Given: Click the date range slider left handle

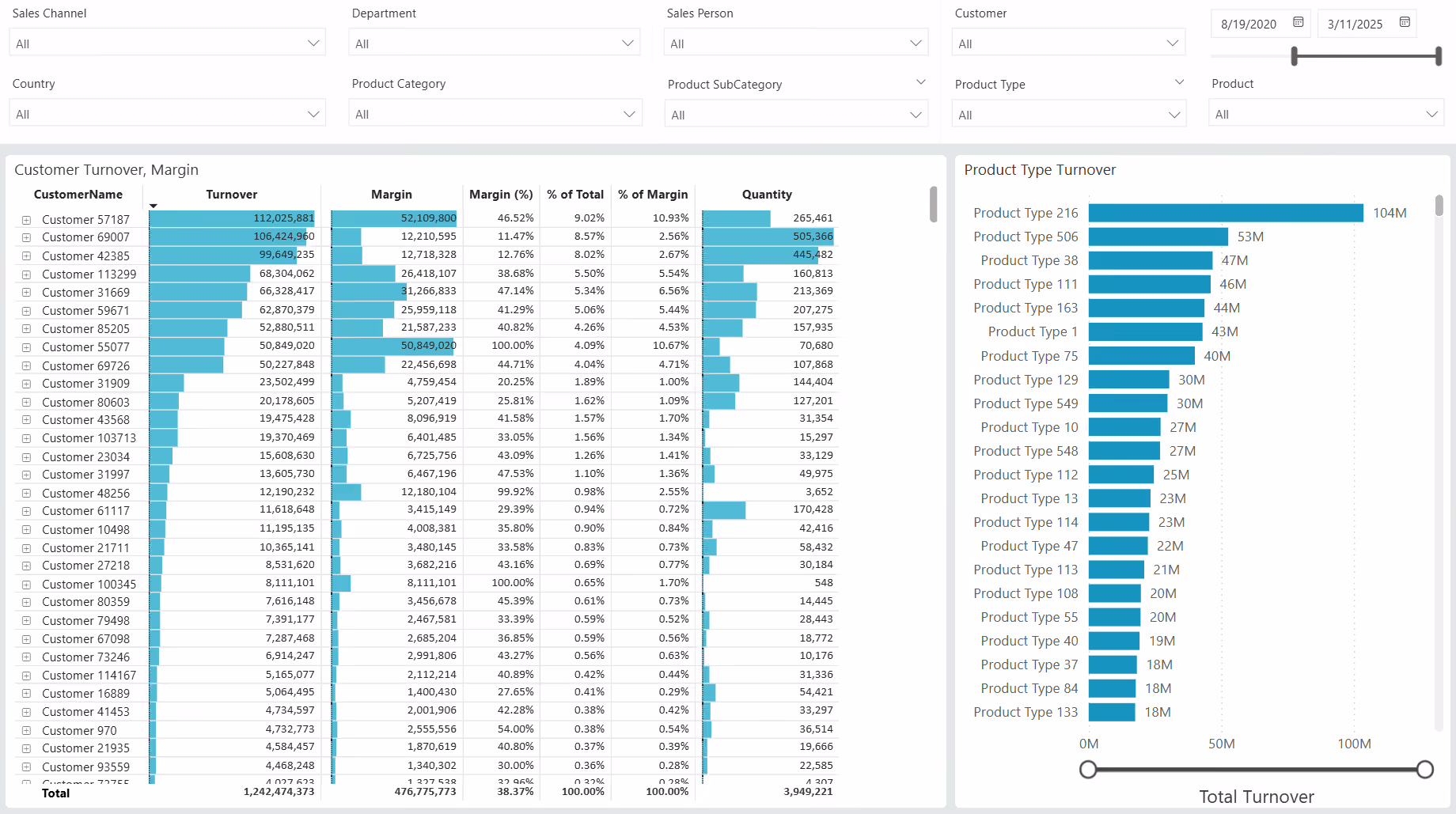Looking at the screenshot, I should (x=1295, y=56).
